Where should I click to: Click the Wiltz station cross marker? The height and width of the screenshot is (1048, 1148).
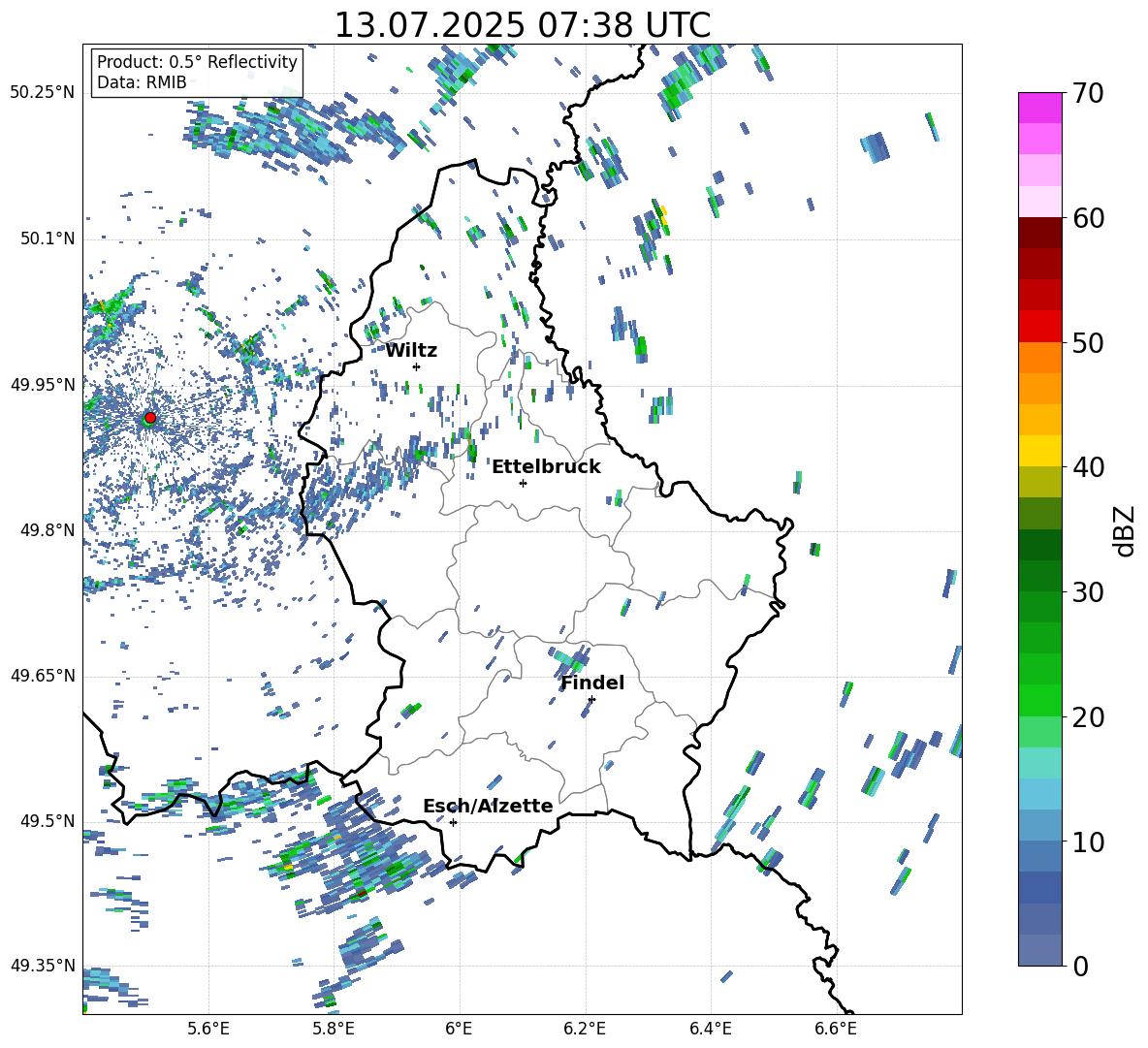point(417,366)
